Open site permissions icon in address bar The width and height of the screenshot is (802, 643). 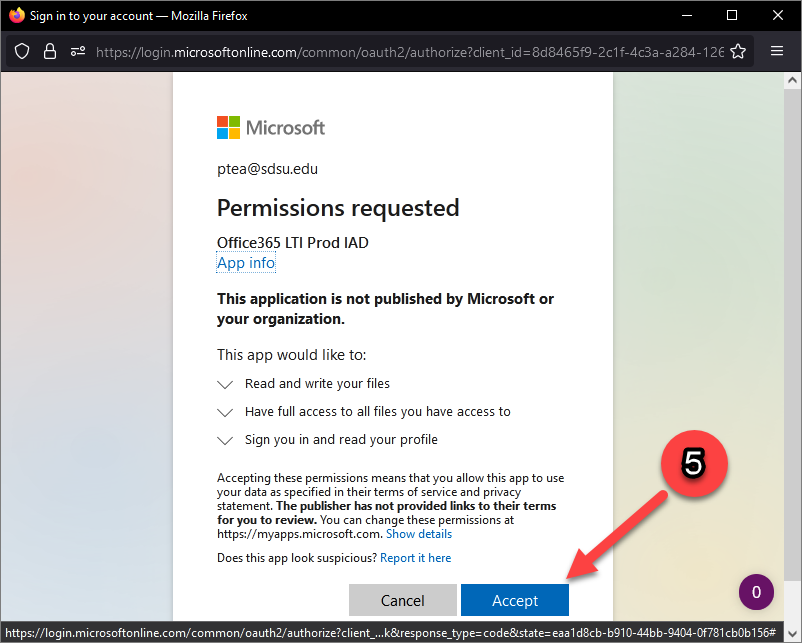(77, 51)
